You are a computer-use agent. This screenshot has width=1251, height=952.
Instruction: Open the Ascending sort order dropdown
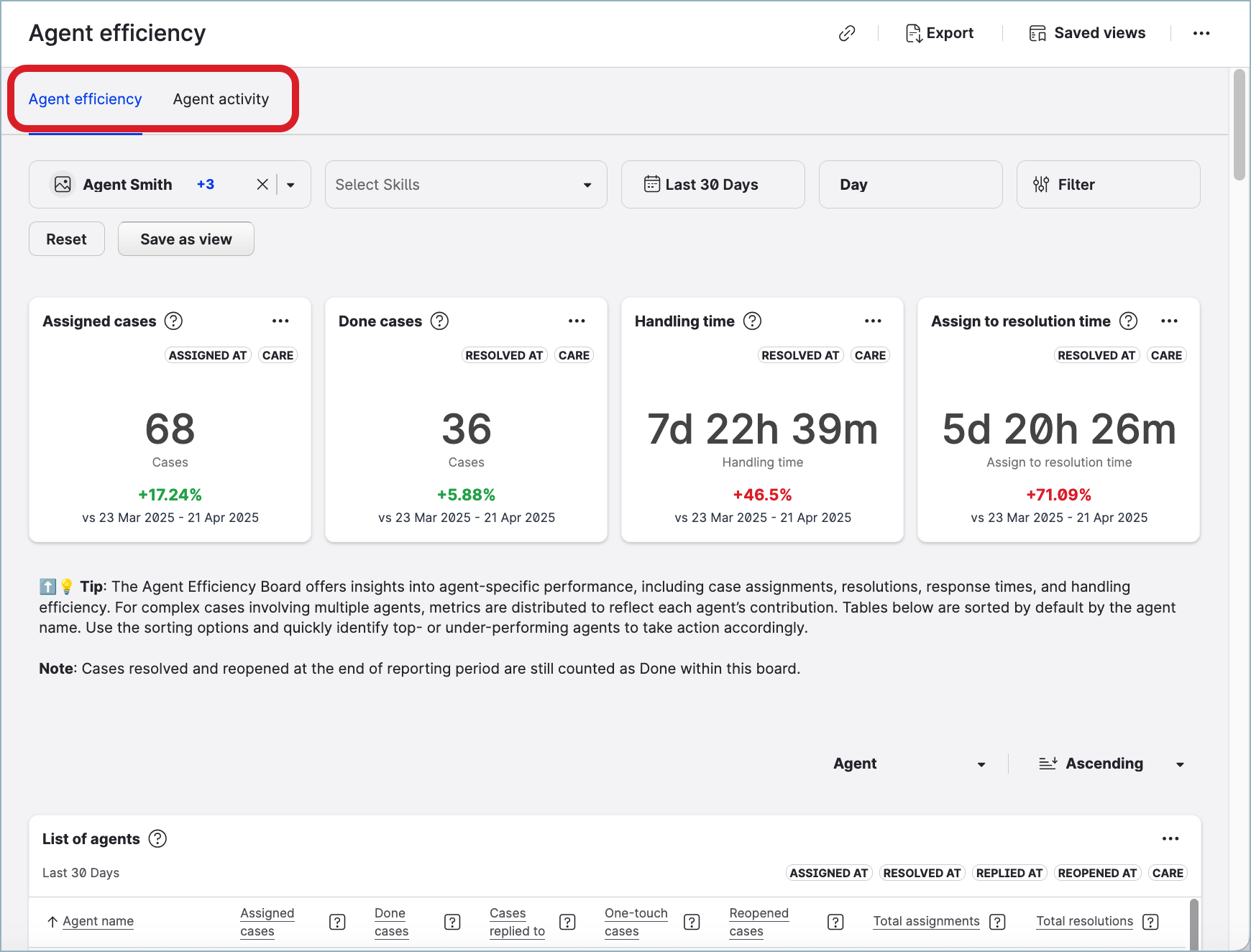pos(1112,764)
